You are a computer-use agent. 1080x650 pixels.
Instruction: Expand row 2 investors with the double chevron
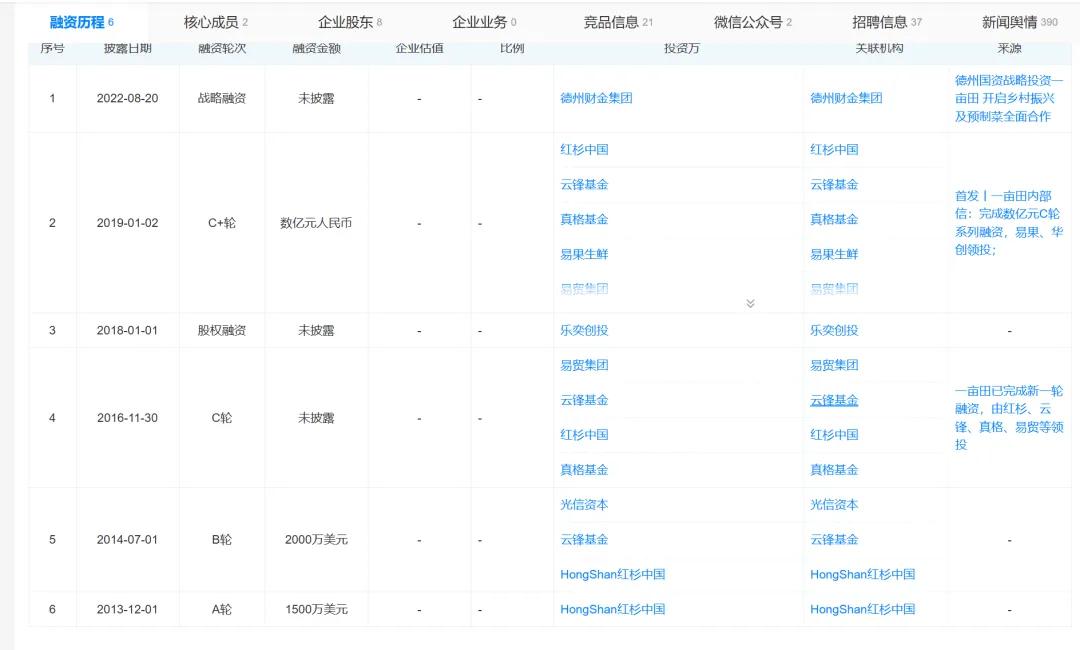click(x=750, y=303)
